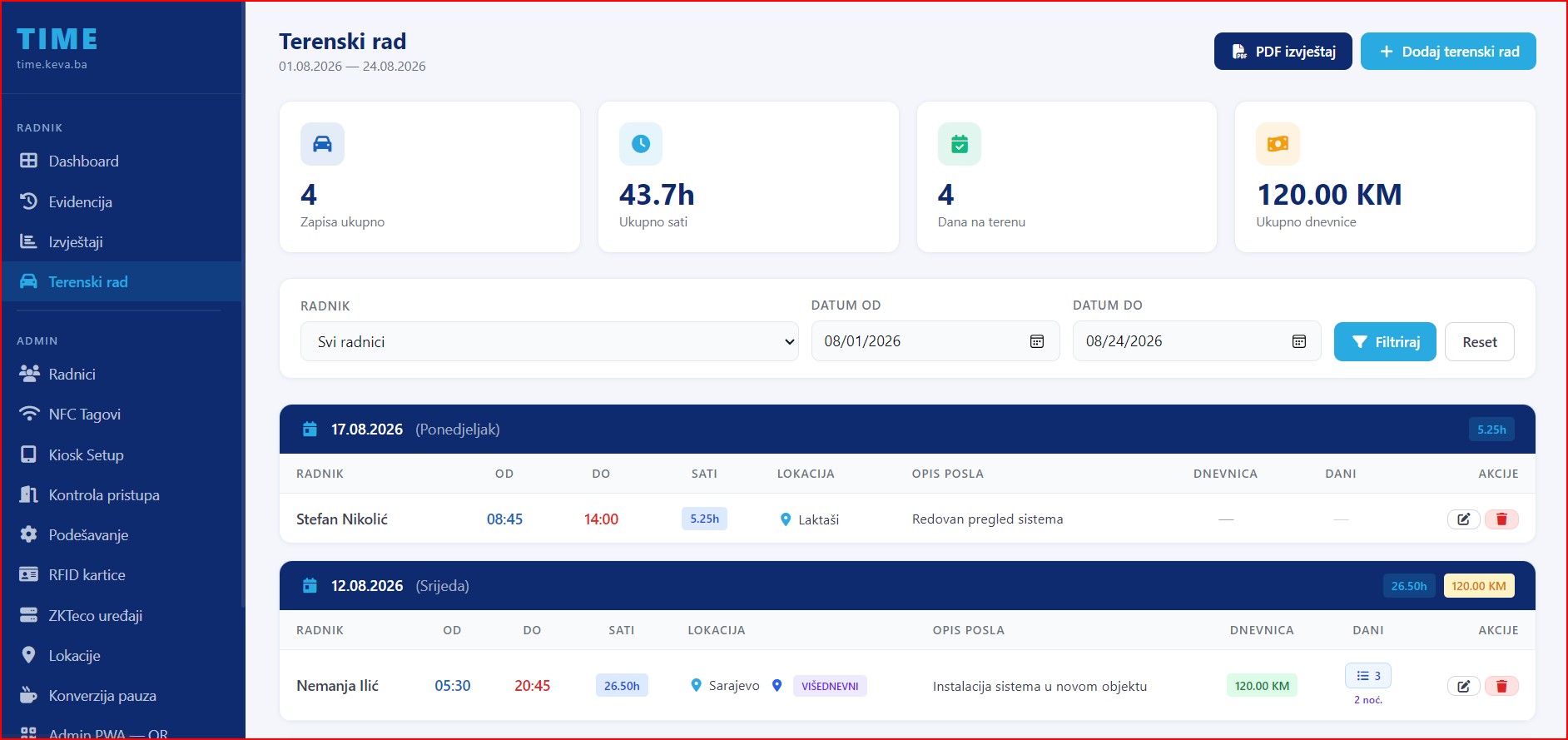Click Dodaj terenski rad button
Viewport: 1568px width, 740px height.
(1448, 52)
